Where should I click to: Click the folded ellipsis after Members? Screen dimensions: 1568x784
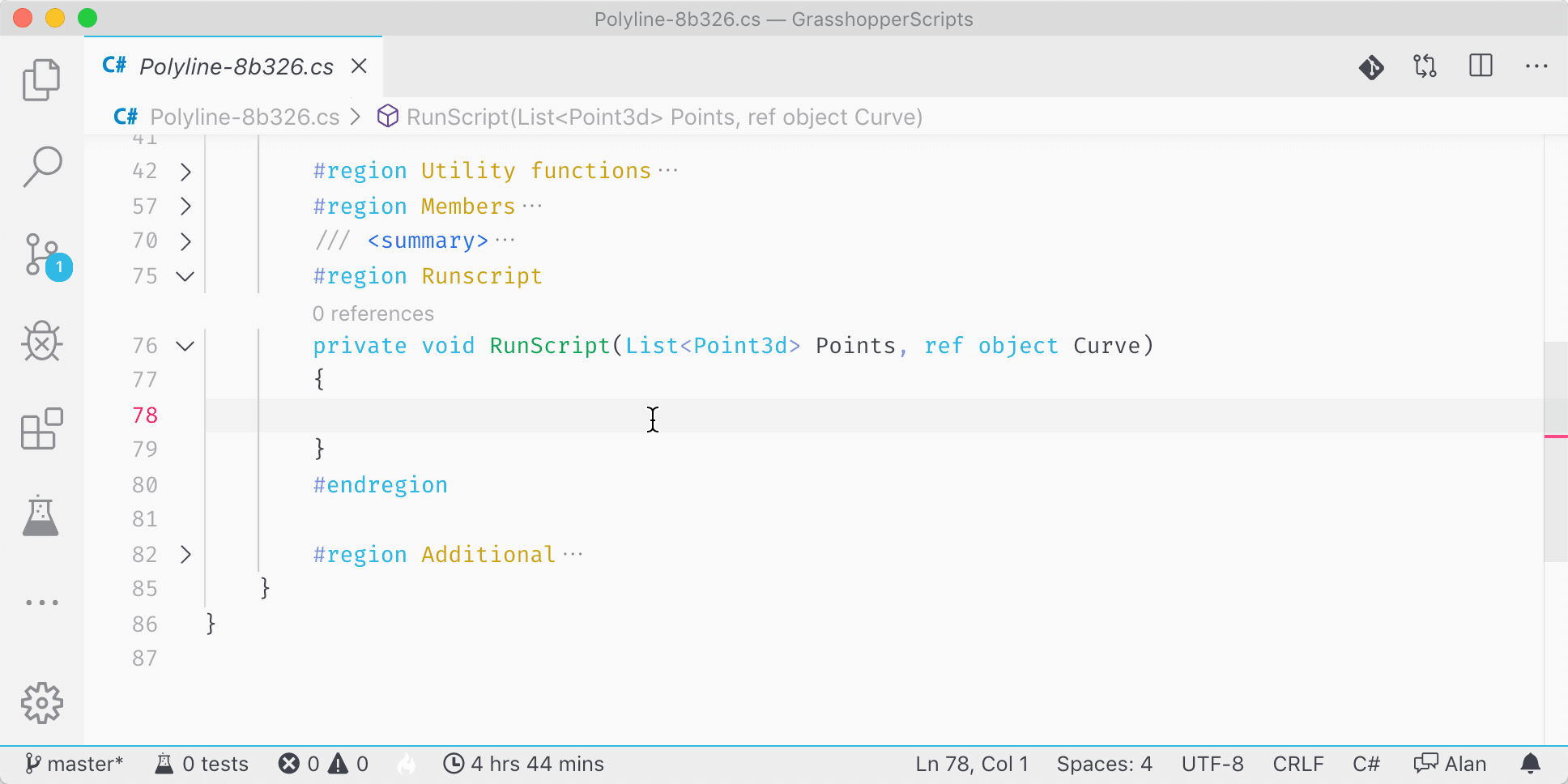pyautogui.click(x=532, y=207)
